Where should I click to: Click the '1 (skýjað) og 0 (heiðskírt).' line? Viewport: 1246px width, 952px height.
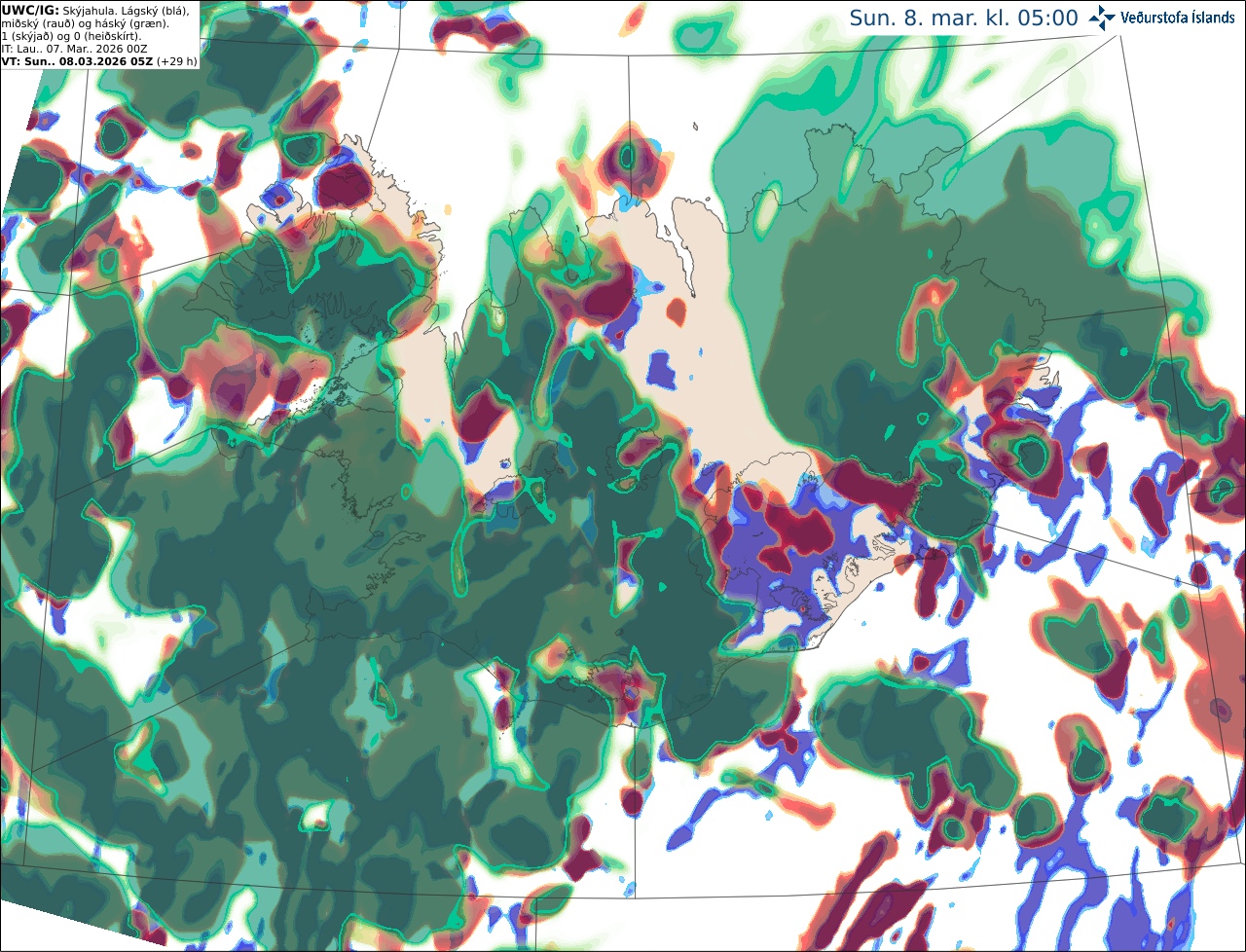(71, 35)
